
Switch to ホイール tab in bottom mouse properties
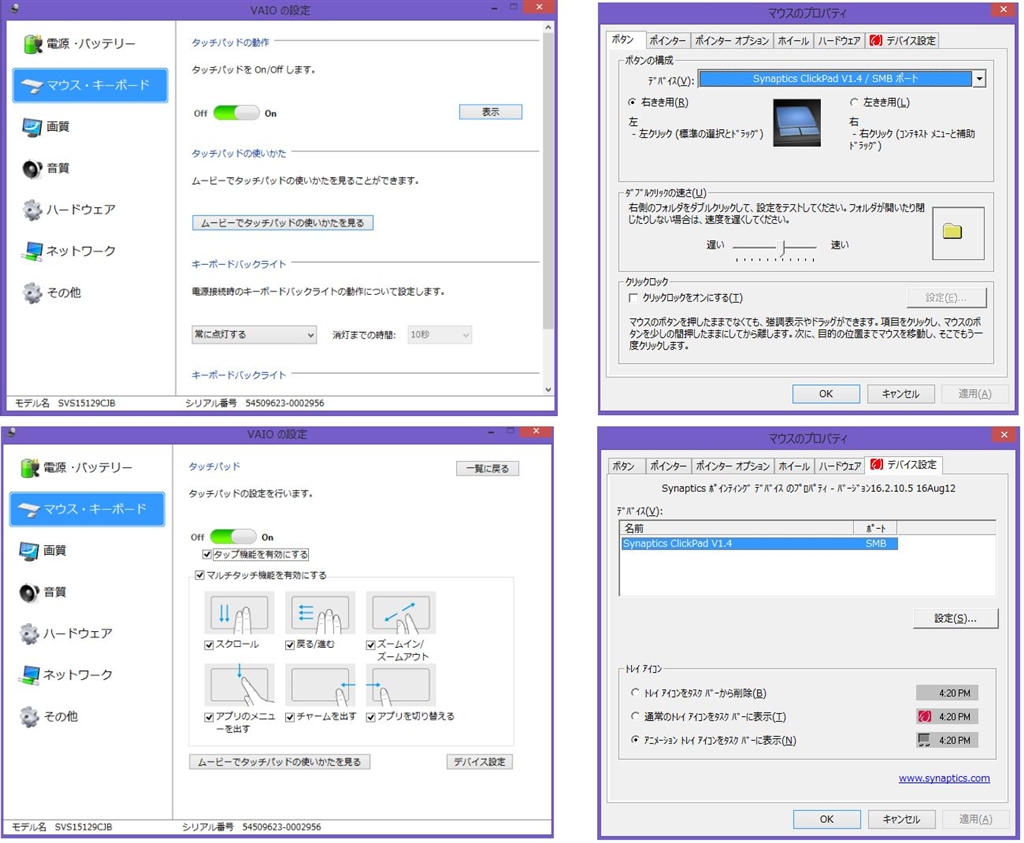click(x=794, y=466)
